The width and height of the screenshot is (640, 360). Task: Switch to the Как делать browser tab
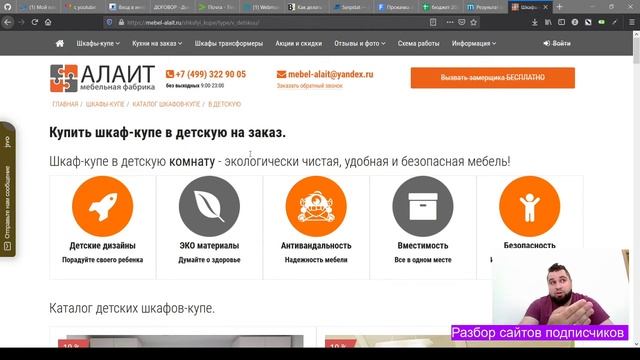pos(305,7)
